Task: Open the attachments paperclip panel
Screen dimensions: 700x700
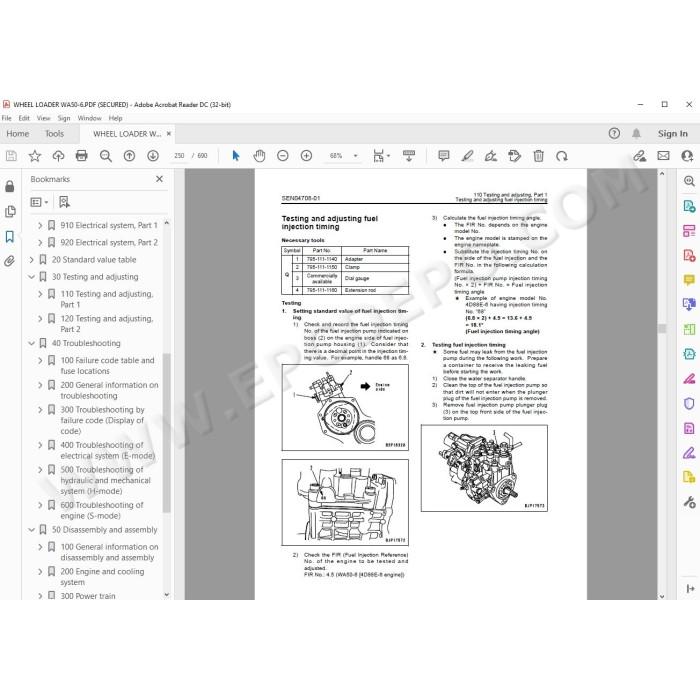Action: (9, 261)
